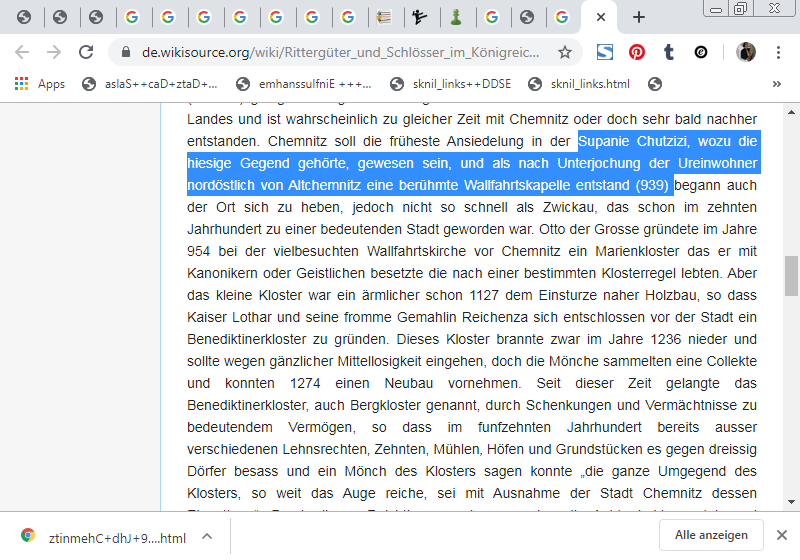Screen dimensions: 800x560
Task: Open Chrome's three-dot menu
Action: coord(778,52)
